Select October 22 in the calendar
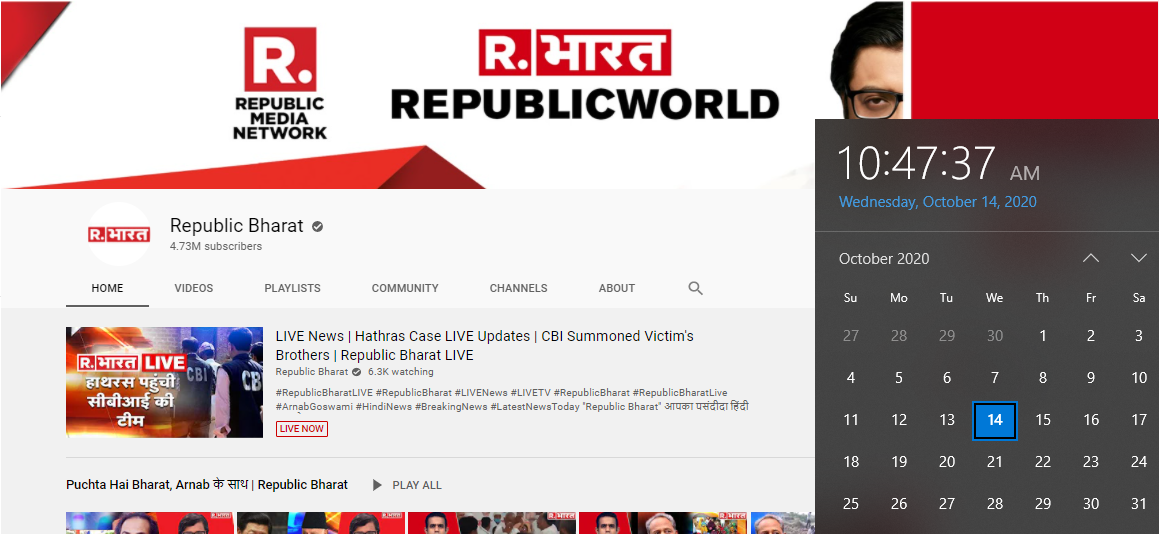This screenshot has height=534, width=1159. pos(1042,462)
